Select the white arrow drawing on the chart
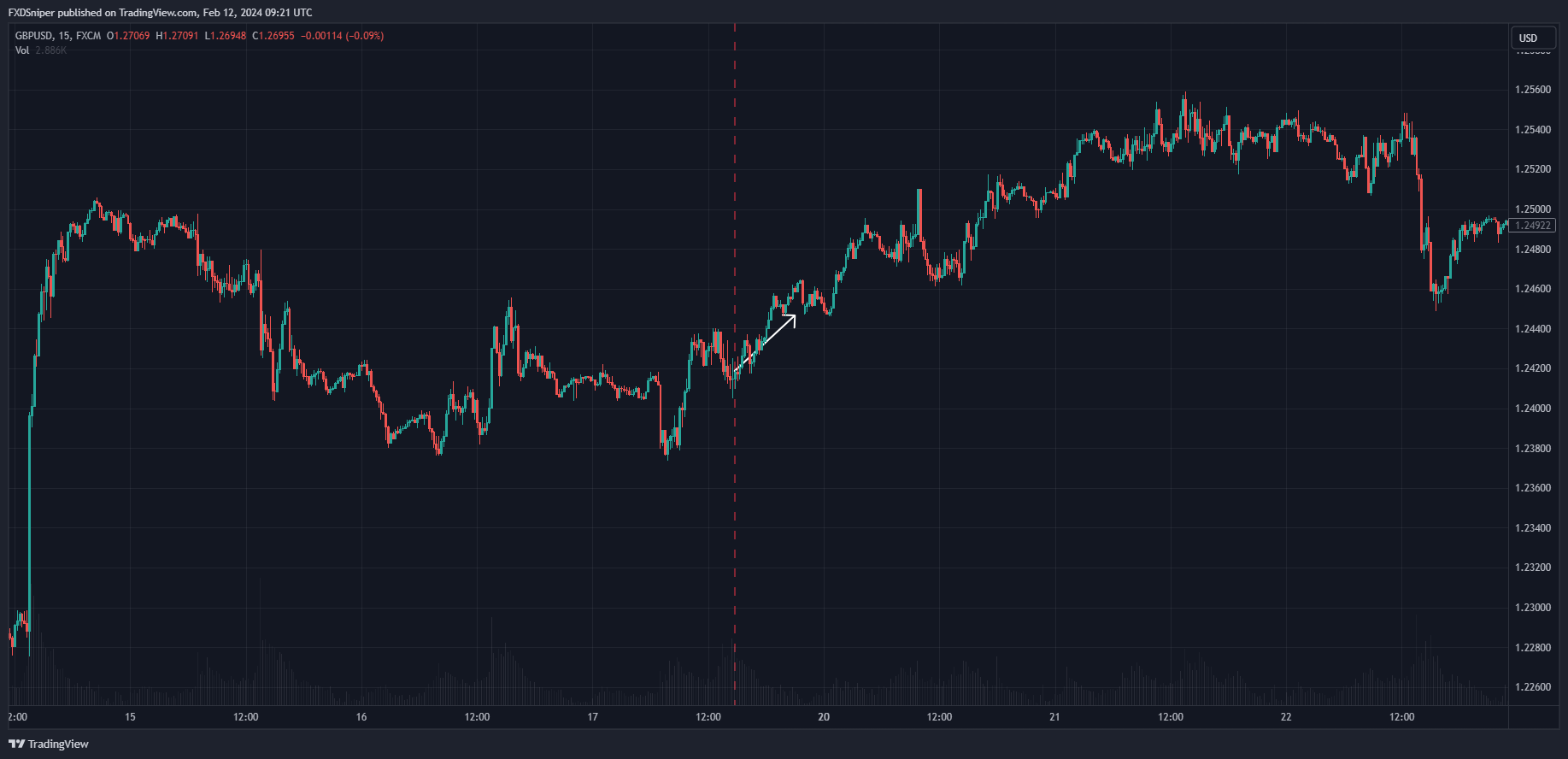 [x=766, y=343]
